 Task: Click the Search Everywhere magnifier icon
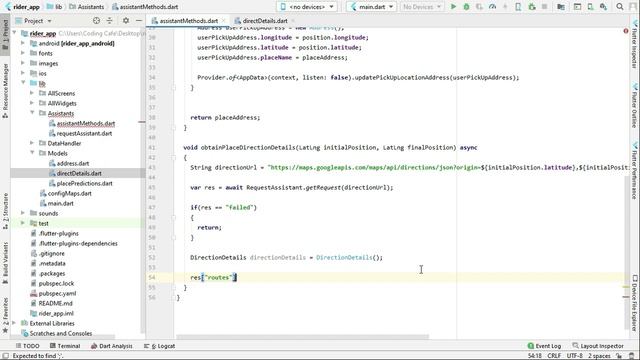click(620, 7)
